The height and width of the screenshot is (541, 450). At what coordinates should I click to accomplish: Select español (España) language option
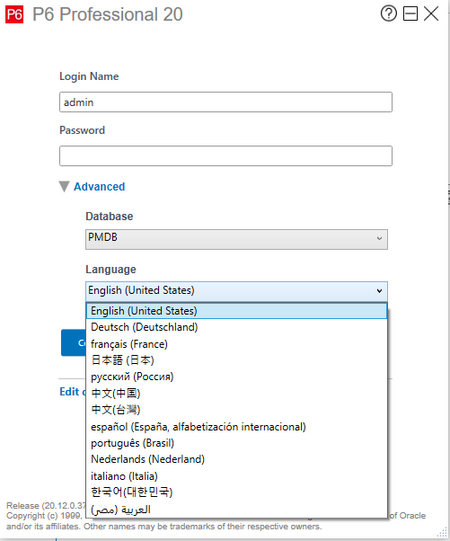coord(237,427)
